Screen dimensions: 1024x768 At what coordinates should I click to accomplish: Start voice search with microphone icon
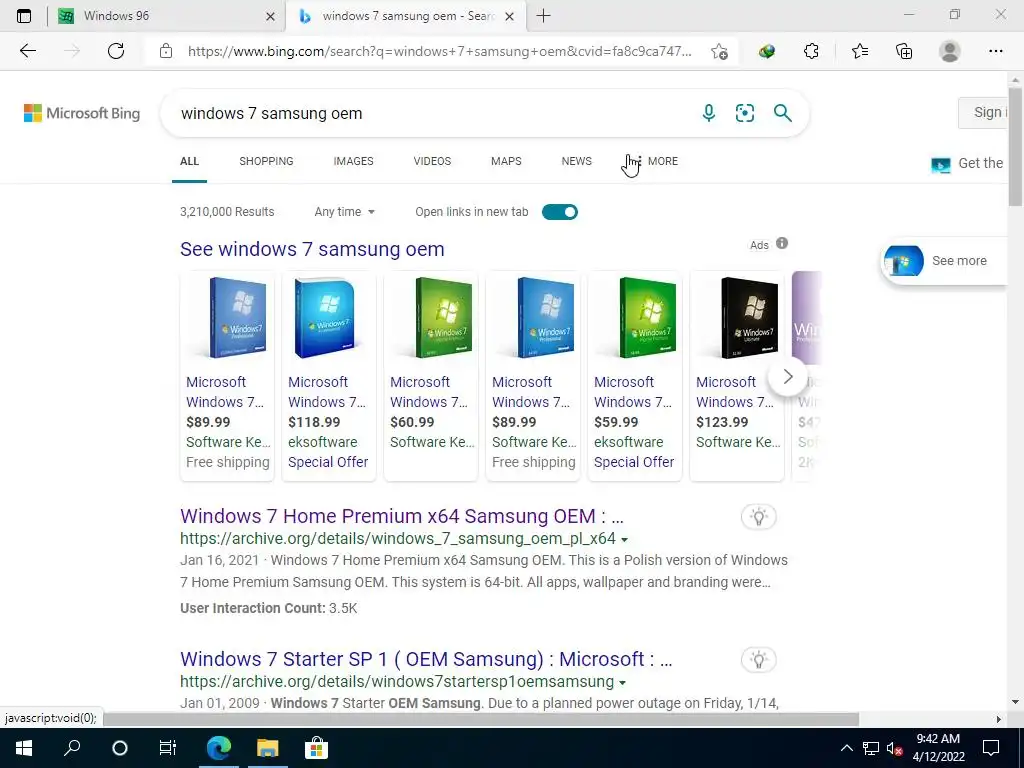click(x=709, y=113)
